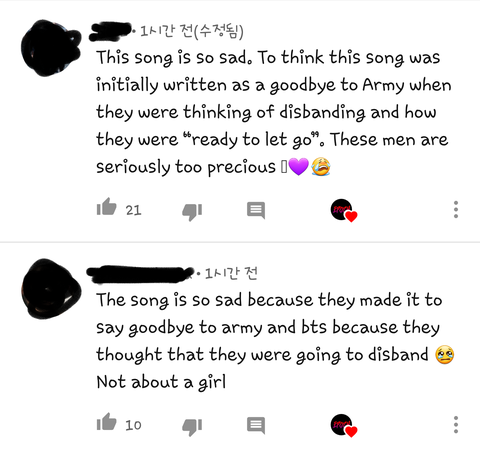The width and height of the screenshot is (480, 456).
Task: Open replies on the first comment
Action: pyautogui.click(x=256, y=210)
